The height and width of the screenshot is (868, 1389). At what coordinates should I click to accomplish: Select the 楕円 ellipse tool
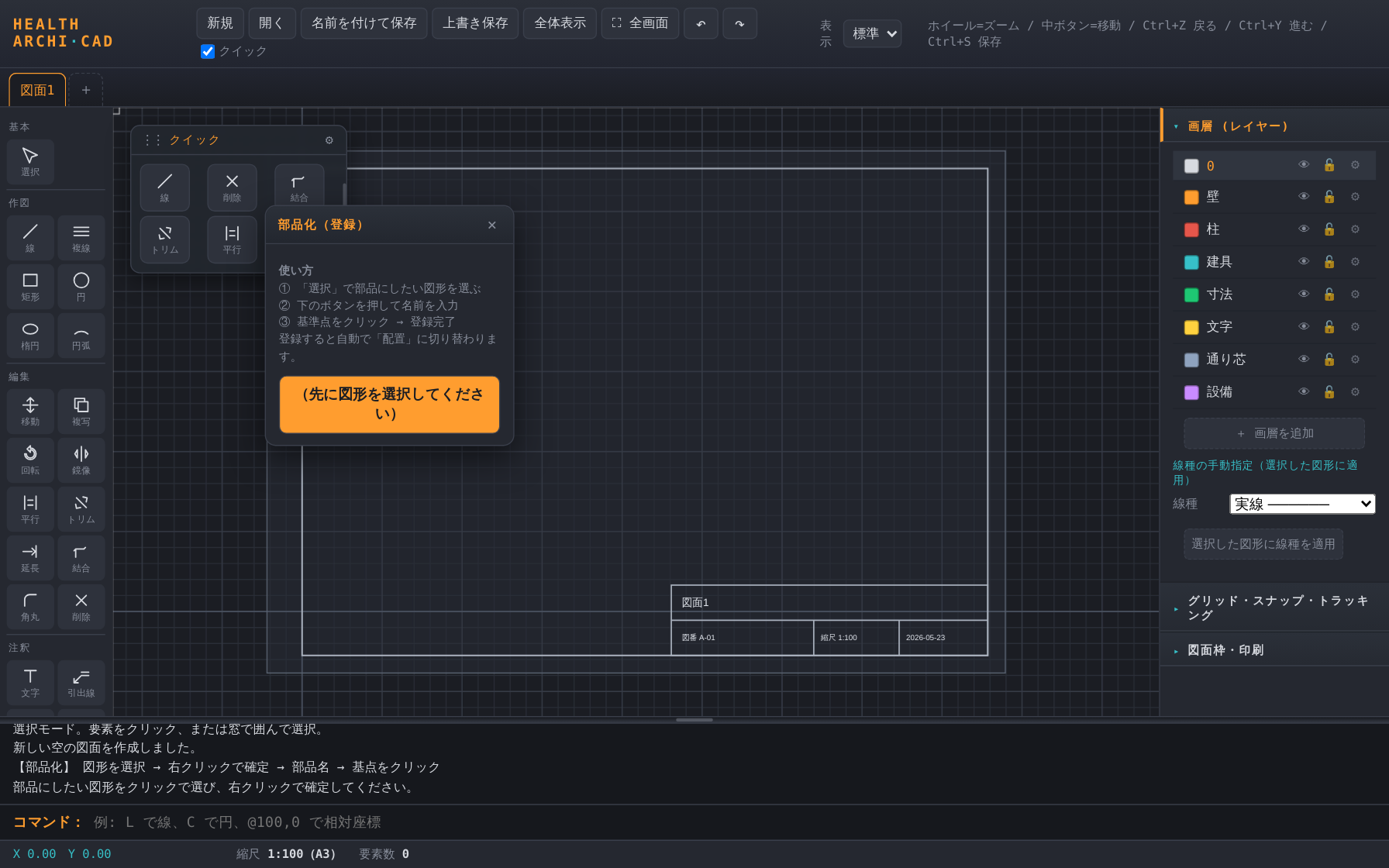(x=30, y=336)
